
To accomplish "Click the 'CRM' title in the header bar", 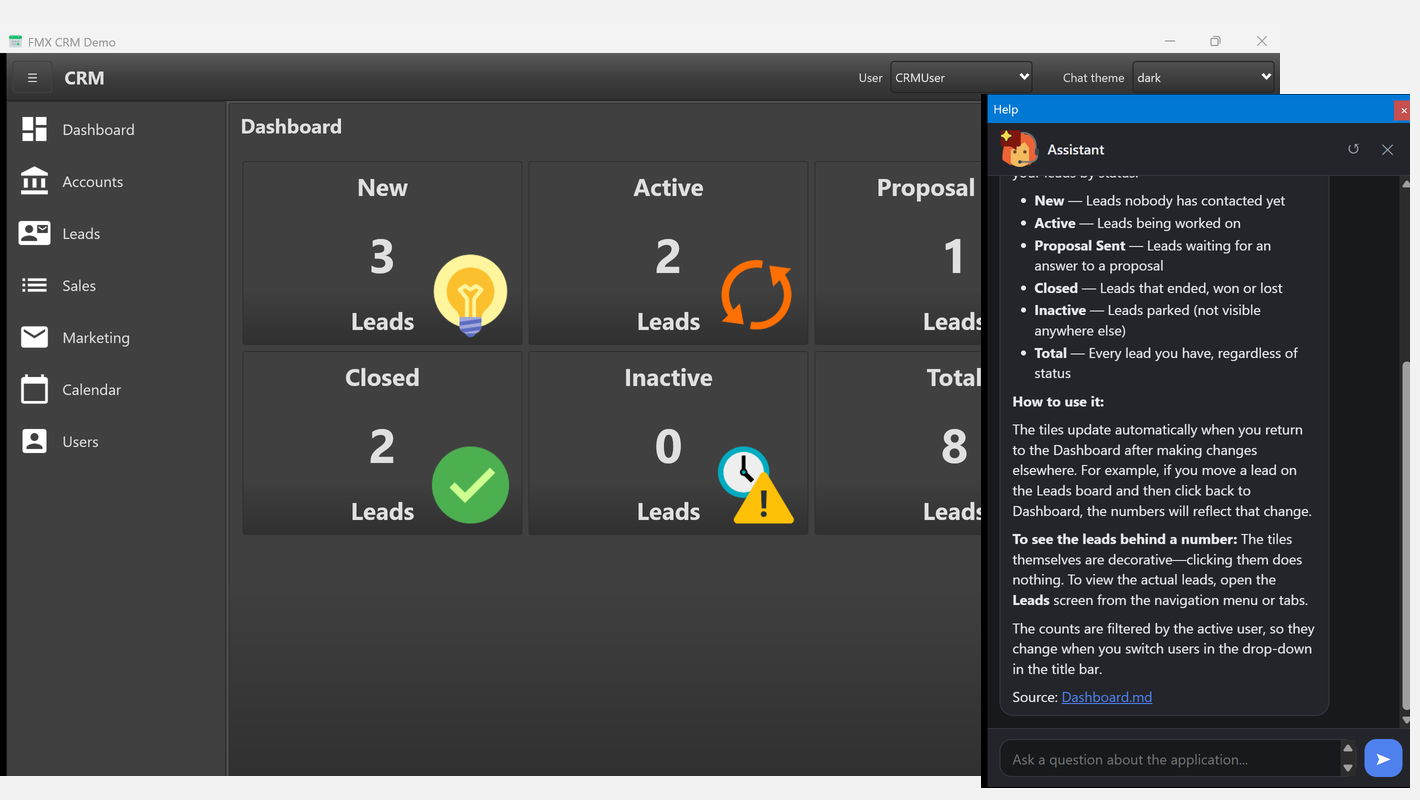I will tap(84, 78).
